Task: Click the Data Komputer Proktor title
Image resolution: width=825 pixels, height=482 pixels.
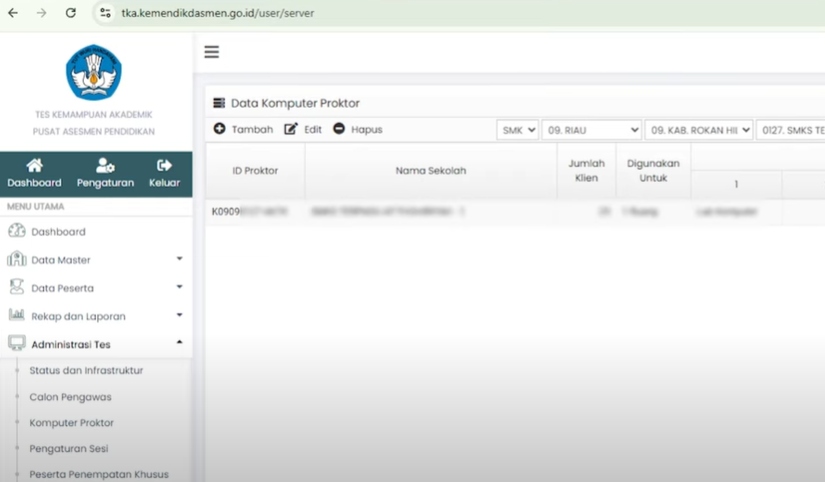Action: pos(295,103)
